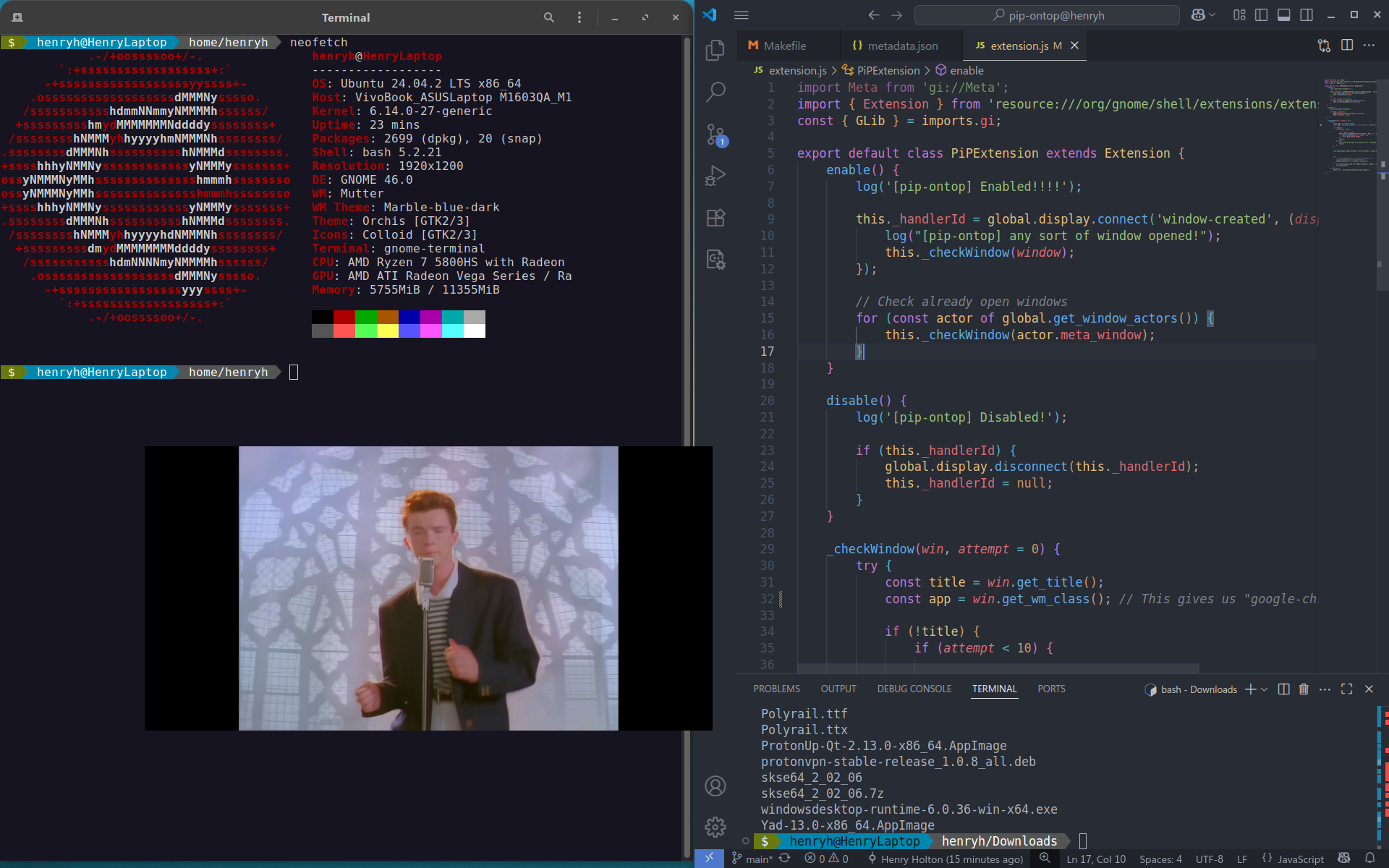
Task: Change encoding via UTF-8
Action: click(x=1209, y=859)
